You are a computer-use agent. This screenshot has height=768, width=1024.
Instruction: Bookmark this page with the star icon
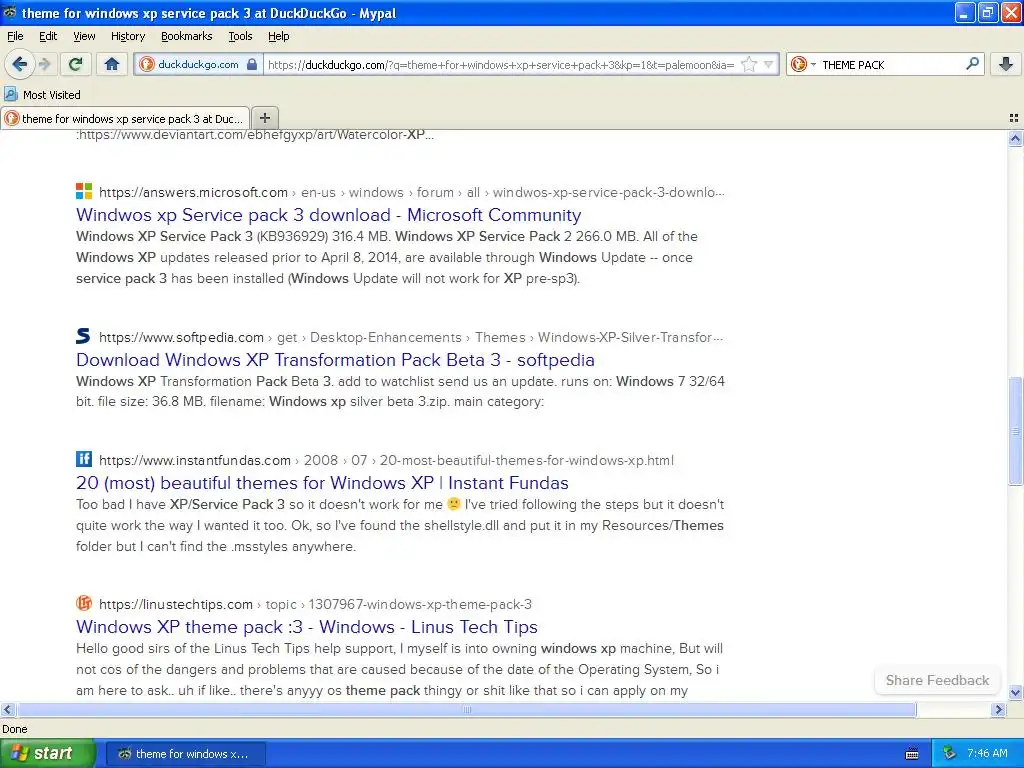749,64
